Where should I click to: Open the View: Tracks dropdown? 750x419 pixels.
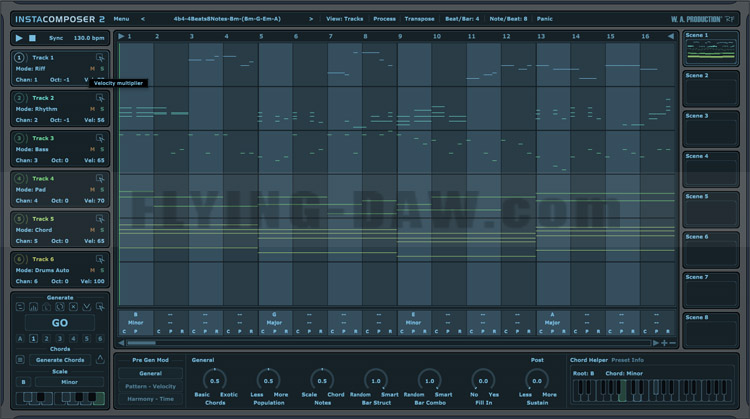[344, 19]
